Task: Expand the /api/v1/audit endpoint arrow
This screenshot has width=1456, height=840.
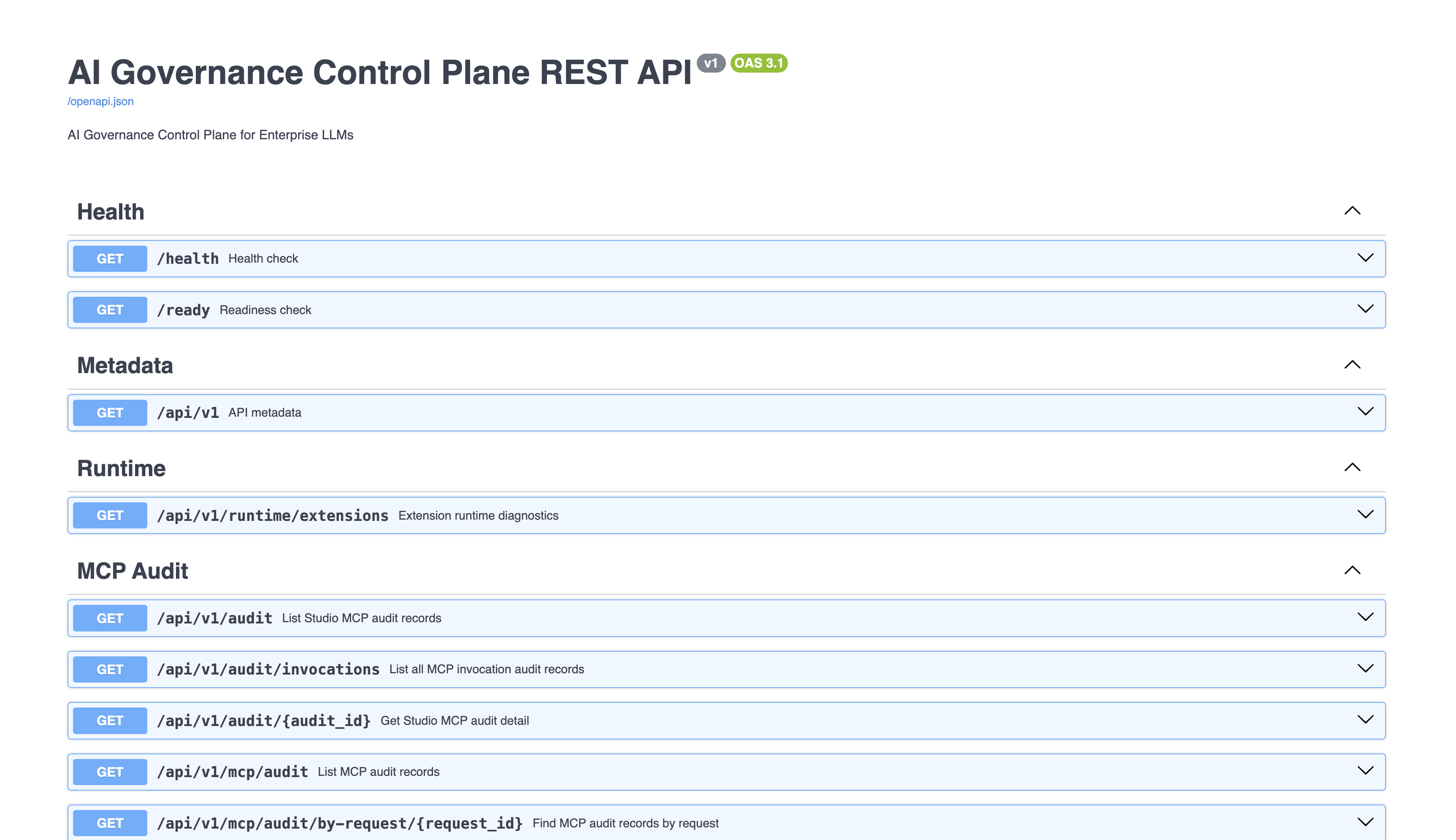Action: [x=1365, y=617]
